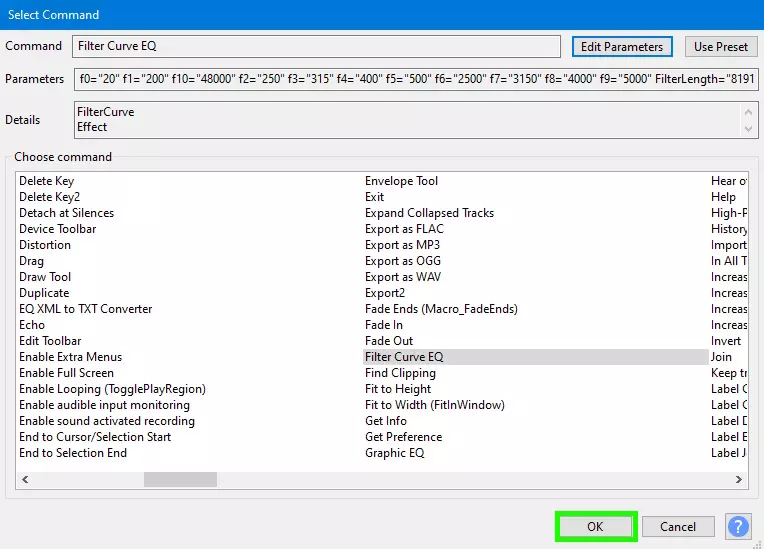The width and height of the screenshot is (764, 549).
Task: Select Export as MP3
Action: click(402, 245)
